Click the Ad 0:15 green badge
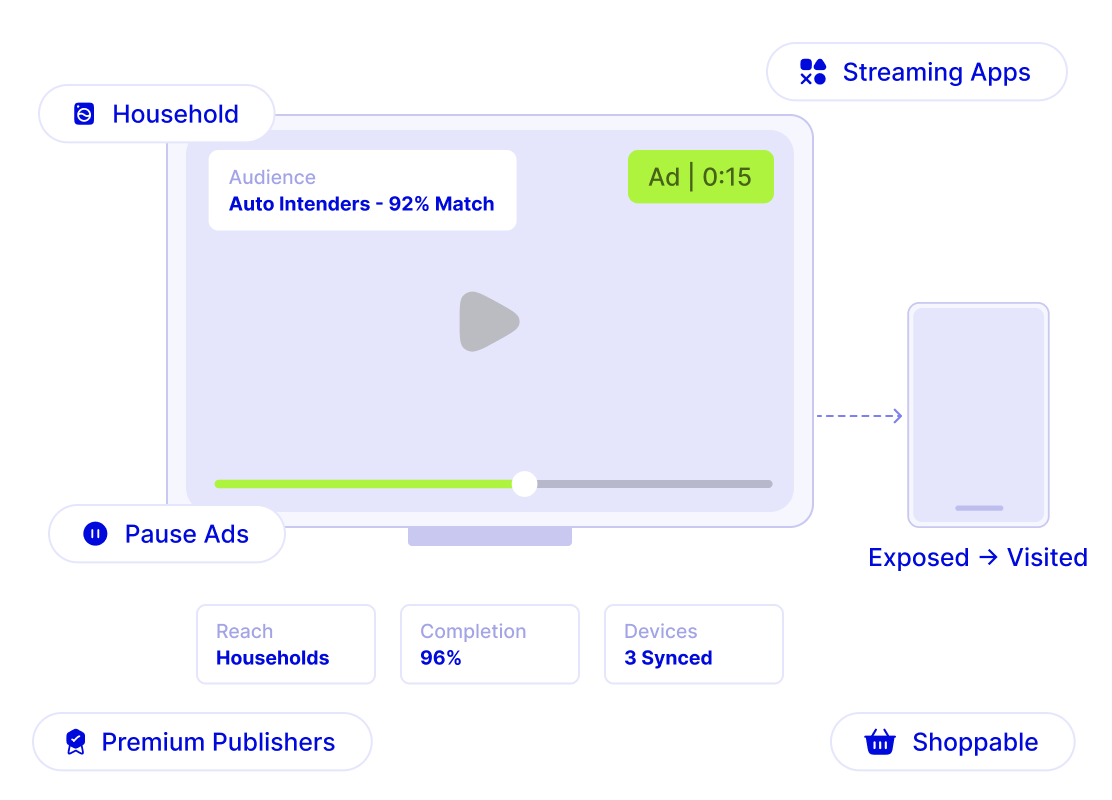The image size is (1112, 800). point(701,177)
